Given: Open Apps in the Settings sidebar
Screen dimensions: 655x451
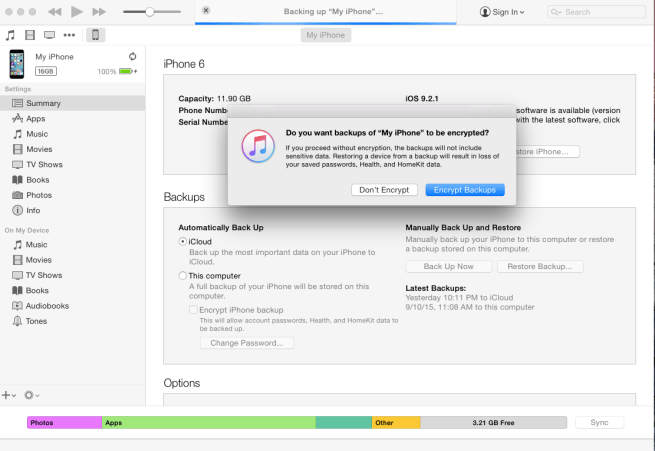Looking at the screenshot, I should click(35, 118).
